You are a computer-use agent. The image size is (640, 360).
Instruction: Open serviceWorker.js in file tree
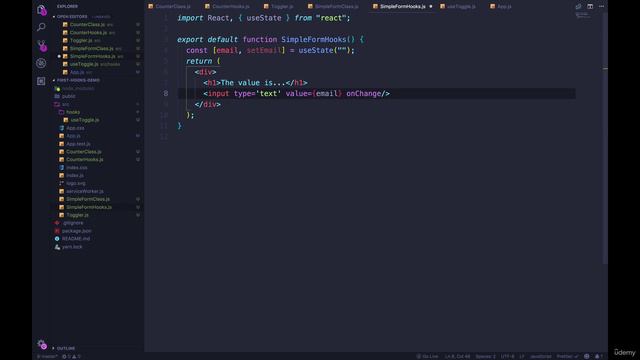coord(85,191)
